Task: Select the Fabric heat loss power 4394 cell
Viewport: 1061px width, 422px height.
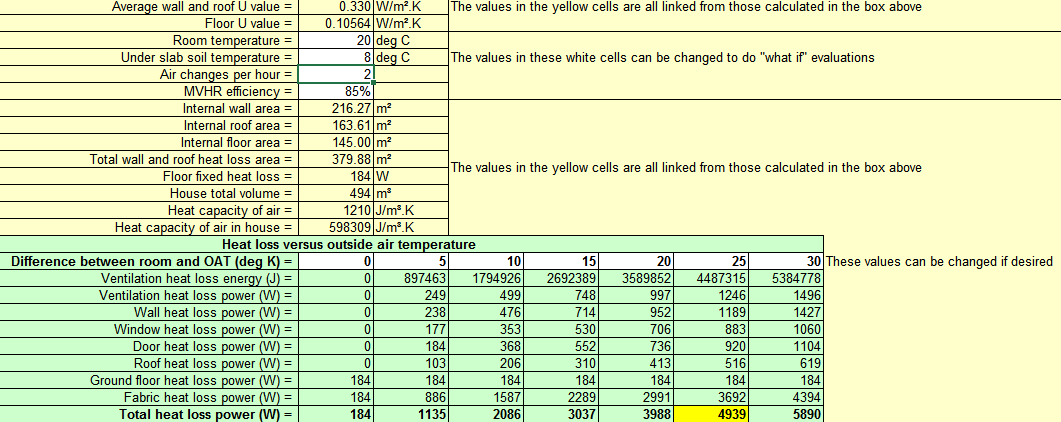Action: pyautogui.click(x=786, y=397)
